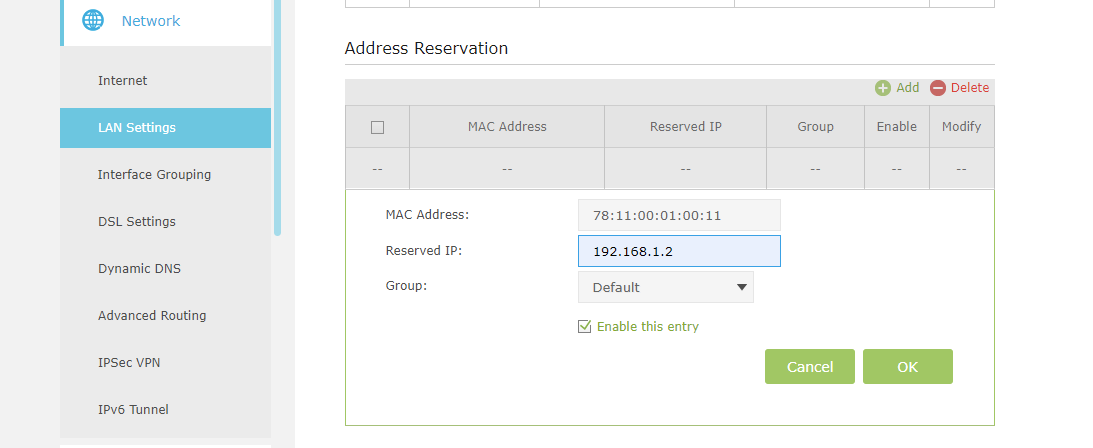Click the OK button
Screen dimensions: 1093x448
click(x=908, y=366)
